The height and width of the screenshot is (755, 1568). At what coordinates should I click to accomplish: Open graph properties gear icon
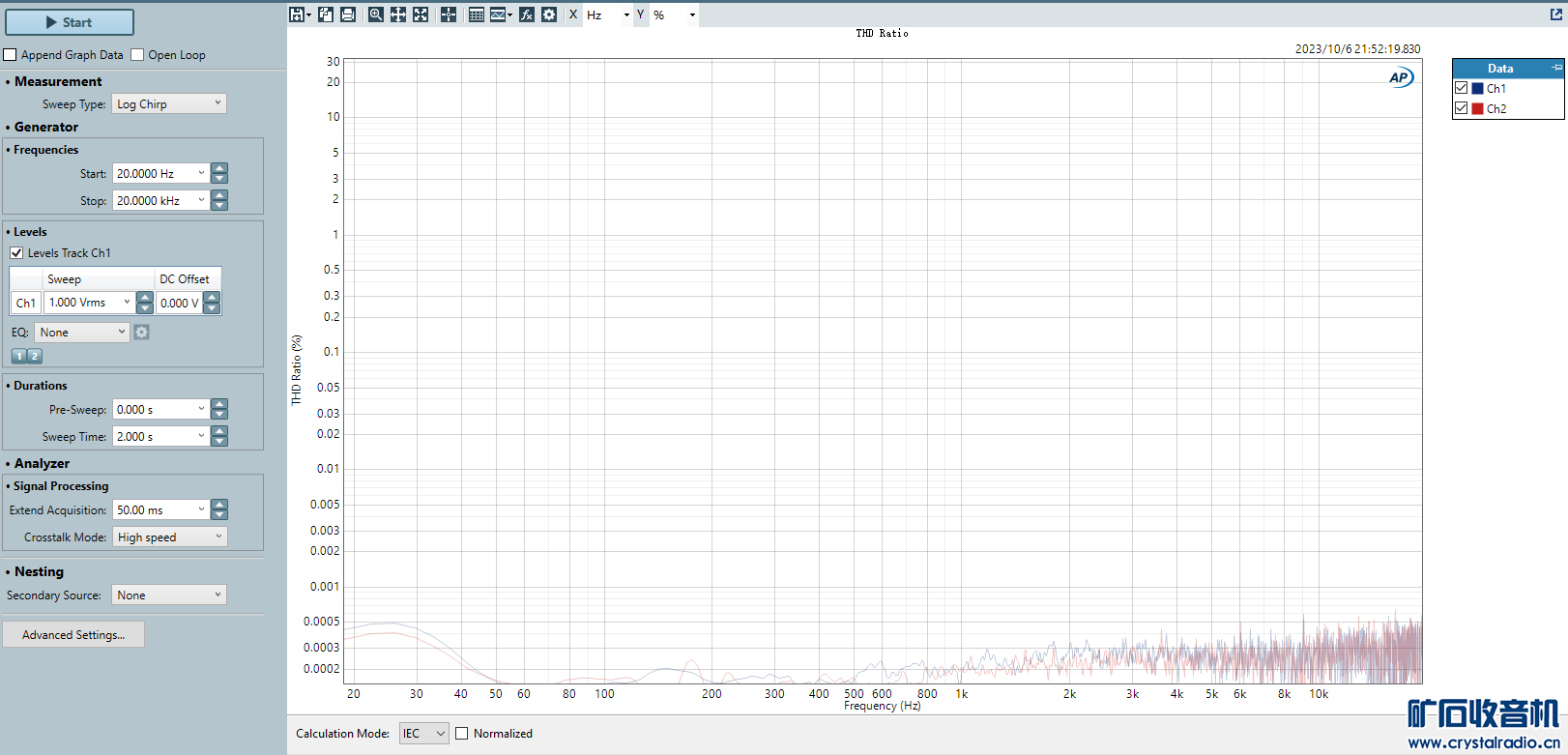click(549, 15)
